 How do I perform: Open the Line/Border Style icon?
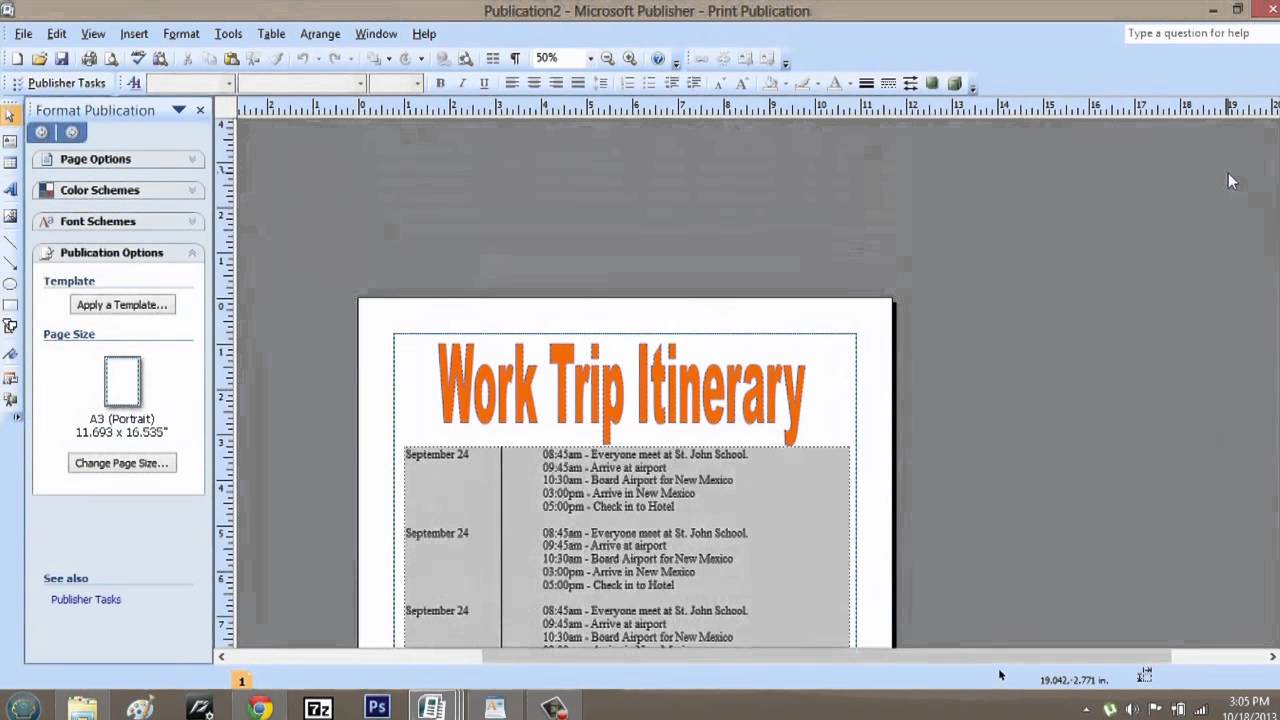pos(866,83)
